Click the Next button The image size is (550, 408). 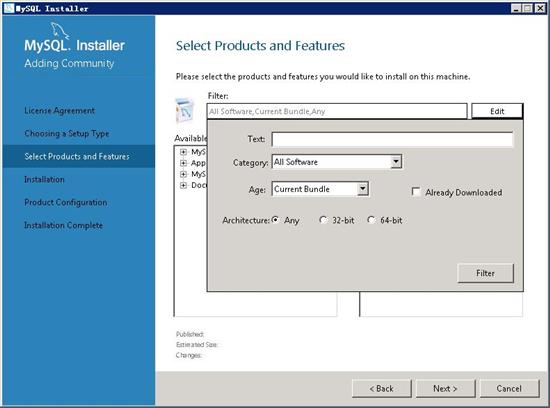coord(445,388)
